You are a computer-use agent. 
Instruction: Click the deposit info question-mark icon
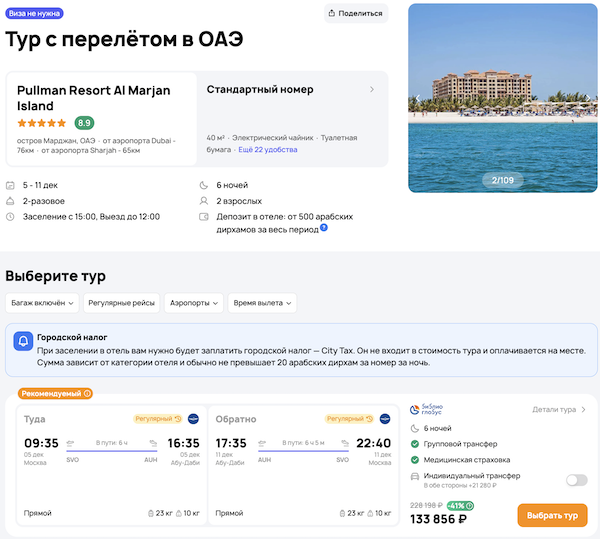(324, 229)
